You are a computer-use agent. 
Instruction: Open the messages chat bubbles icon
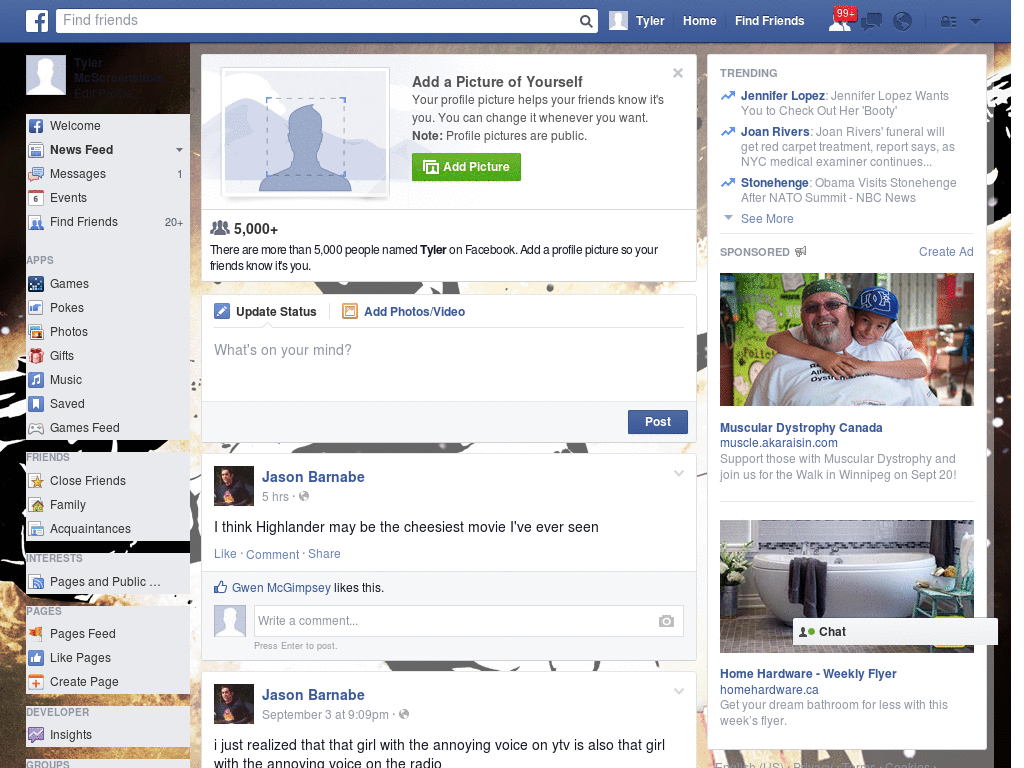click(871, 22)
